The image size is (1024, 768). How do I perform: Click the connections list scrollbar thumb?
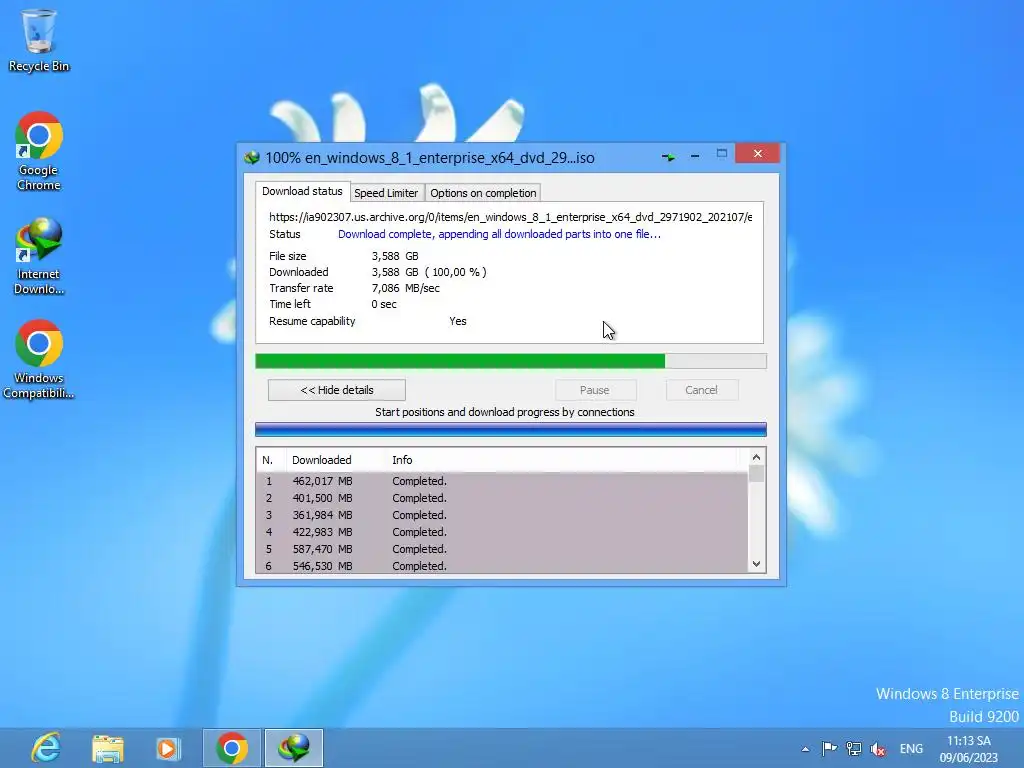[x=756, y=473]
